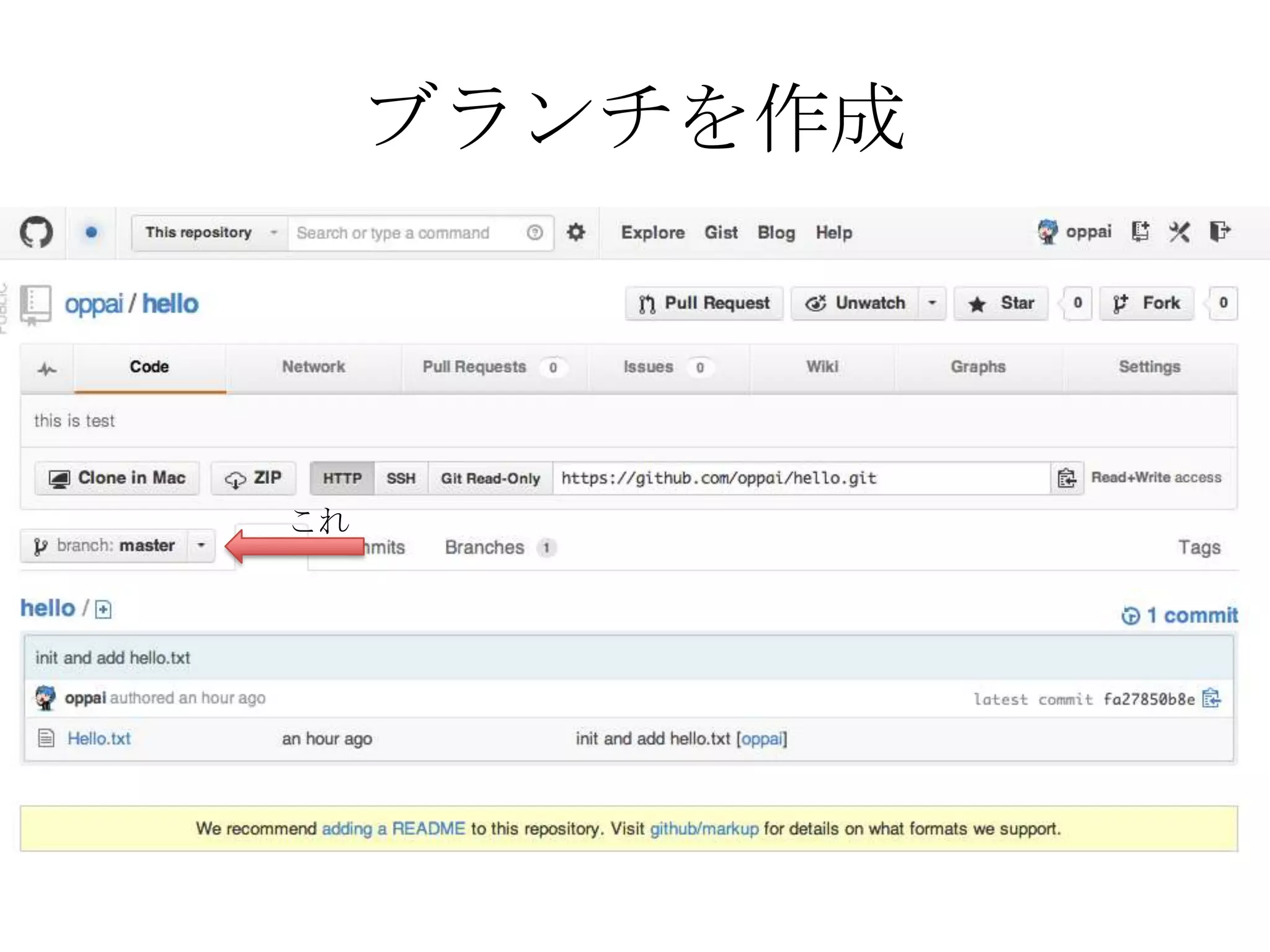Select the clone URL text field

(801, 478)
